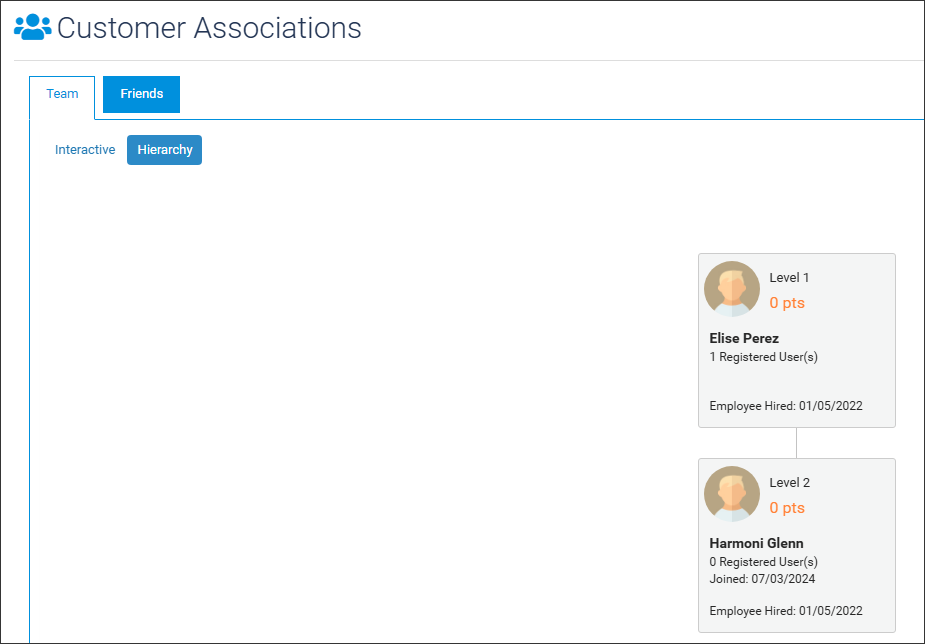Click the Joined: 07/03/2024 text
Screen dimensions: 925x644
(x=762, y=579)
